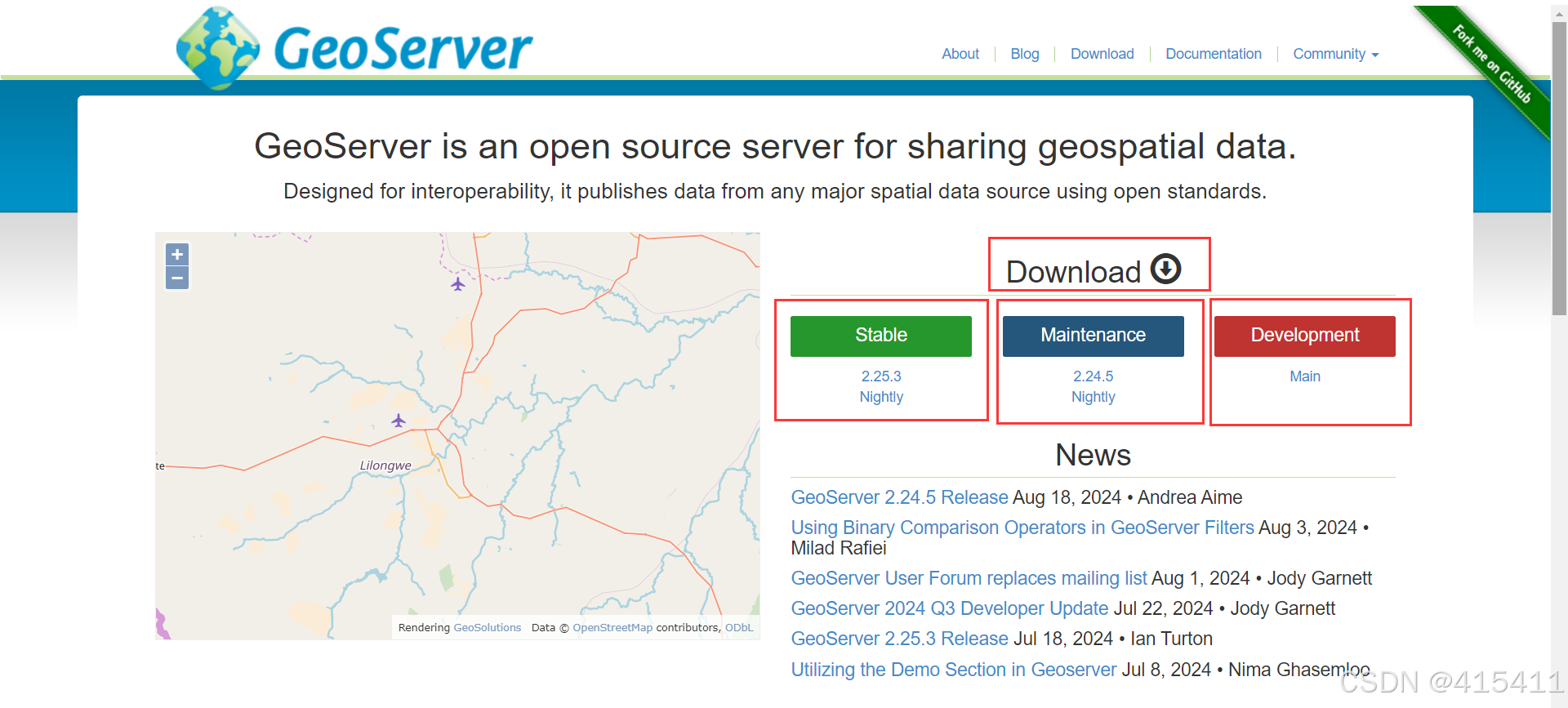Click the blue Maintenance button
Image resolution: width=1568 pixels, height=708 pixels.
[1093, 336]
